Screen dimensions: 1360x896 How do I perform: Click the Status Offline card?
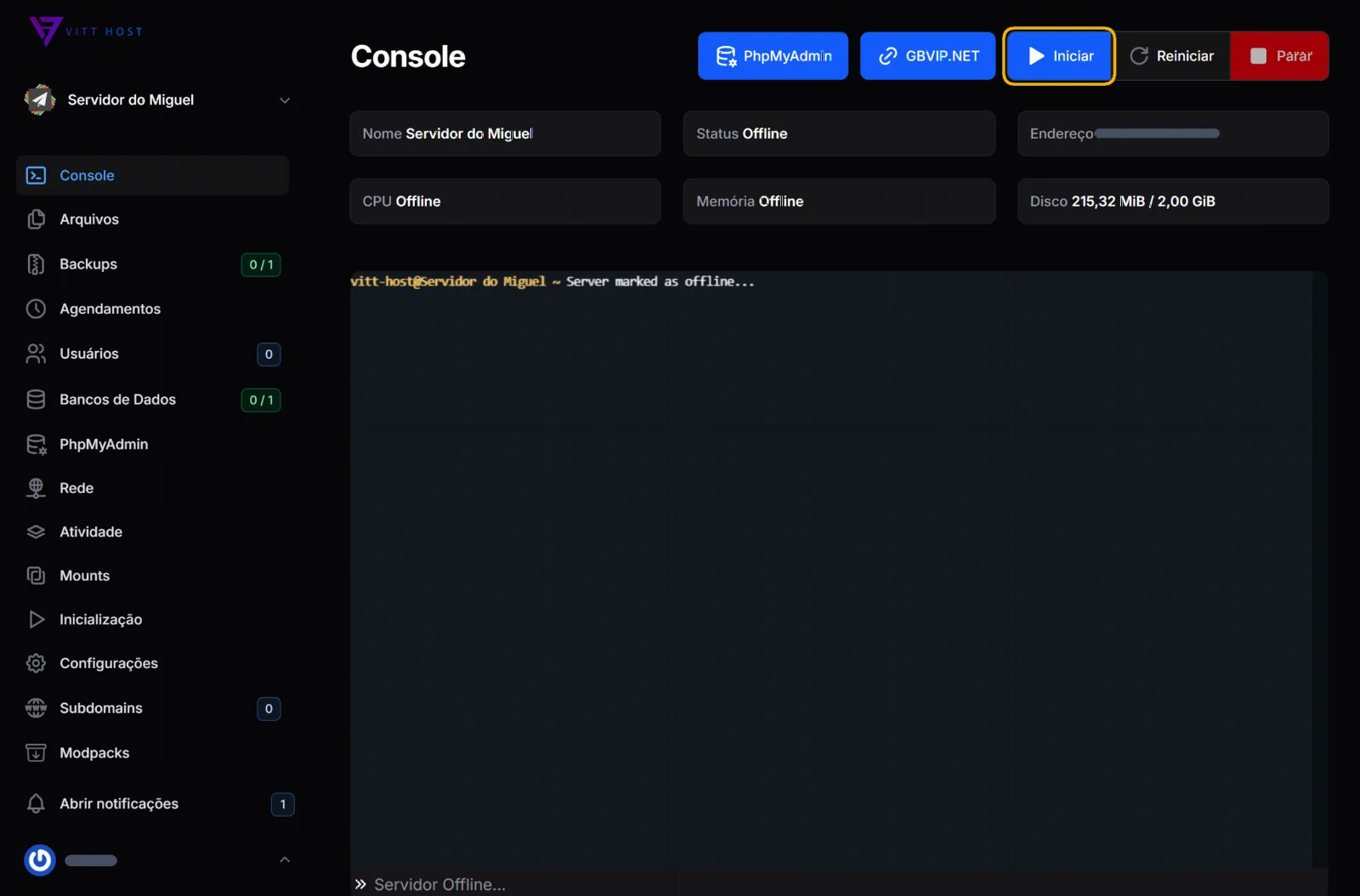click(x=840, y=133)
